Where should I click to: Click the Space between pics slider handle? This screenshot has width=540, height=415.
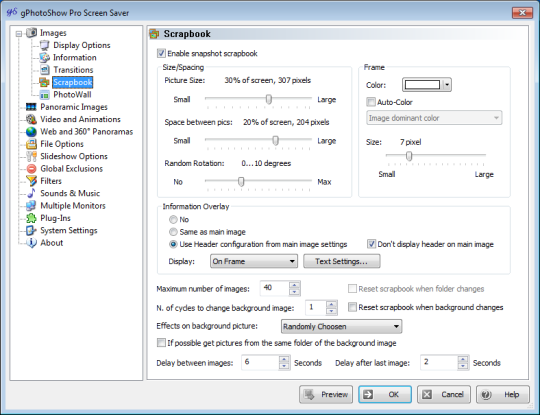(x=275, y=141)
